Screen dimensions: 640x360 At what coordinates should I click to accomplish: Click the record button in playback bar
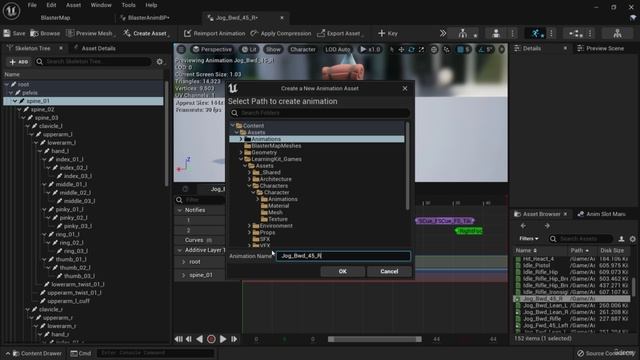tap(211, 339)
